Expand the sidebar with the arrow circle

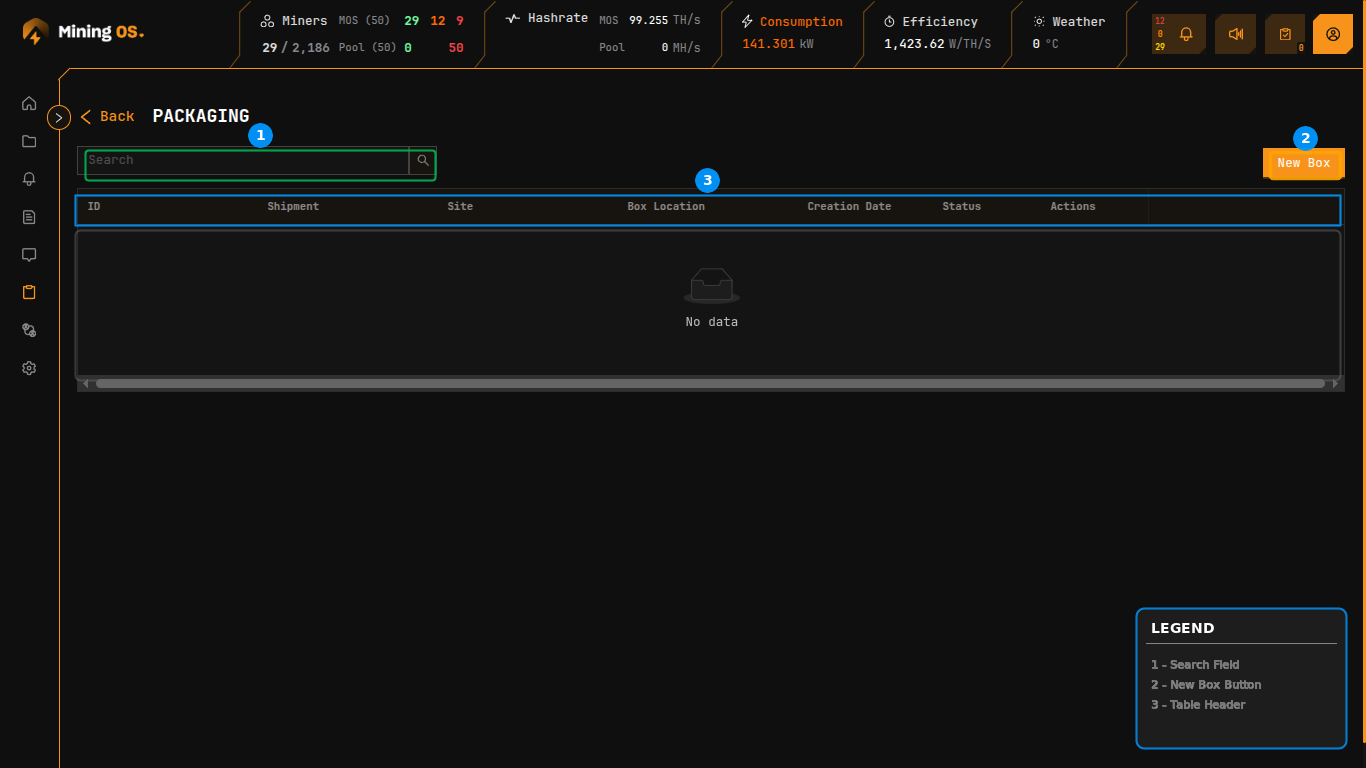click(x=59, y=117)
